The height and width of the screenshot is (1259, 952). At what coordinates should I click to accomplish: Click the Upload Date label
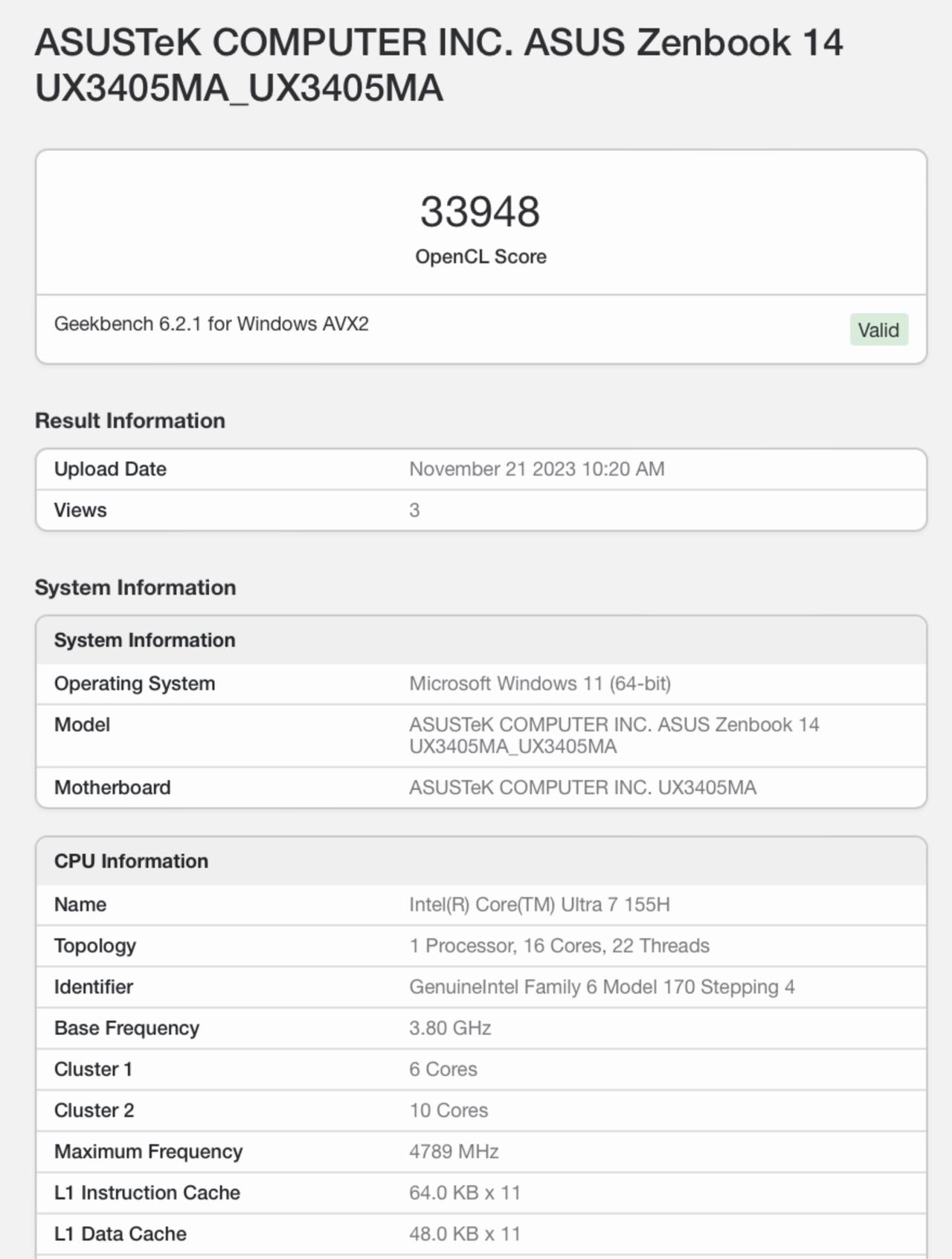tap(110, 469)
